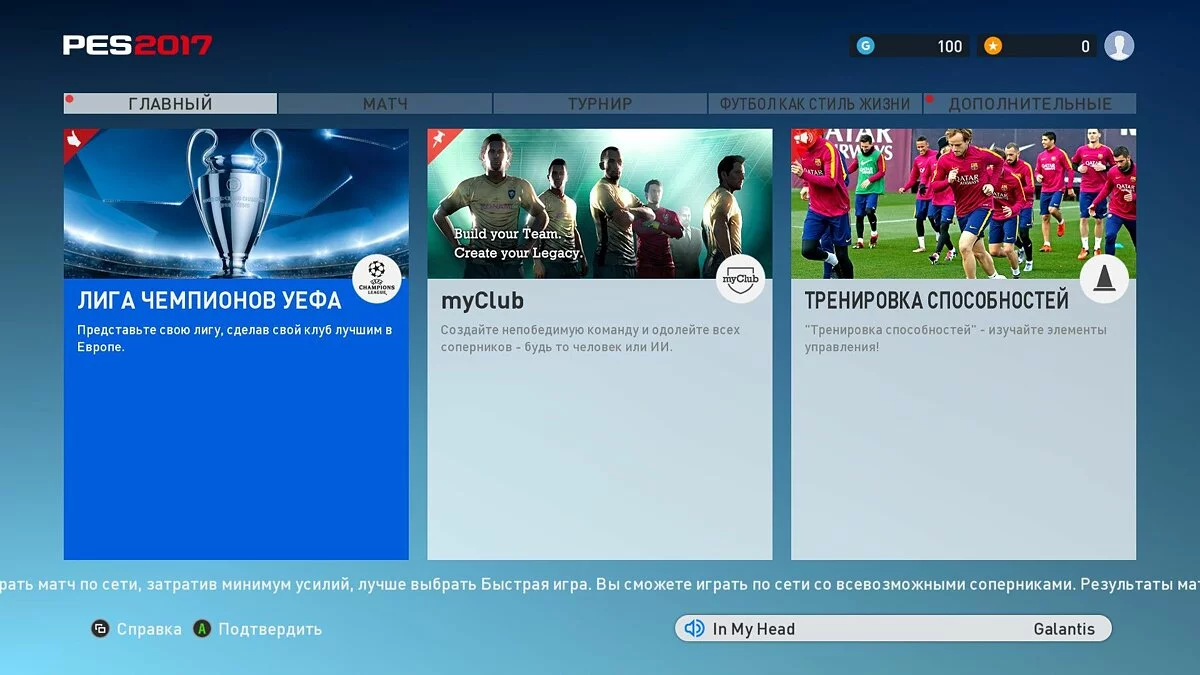Click the megaphone icon on the training card
The image size is (1200, 675).
tap(802, 140)
